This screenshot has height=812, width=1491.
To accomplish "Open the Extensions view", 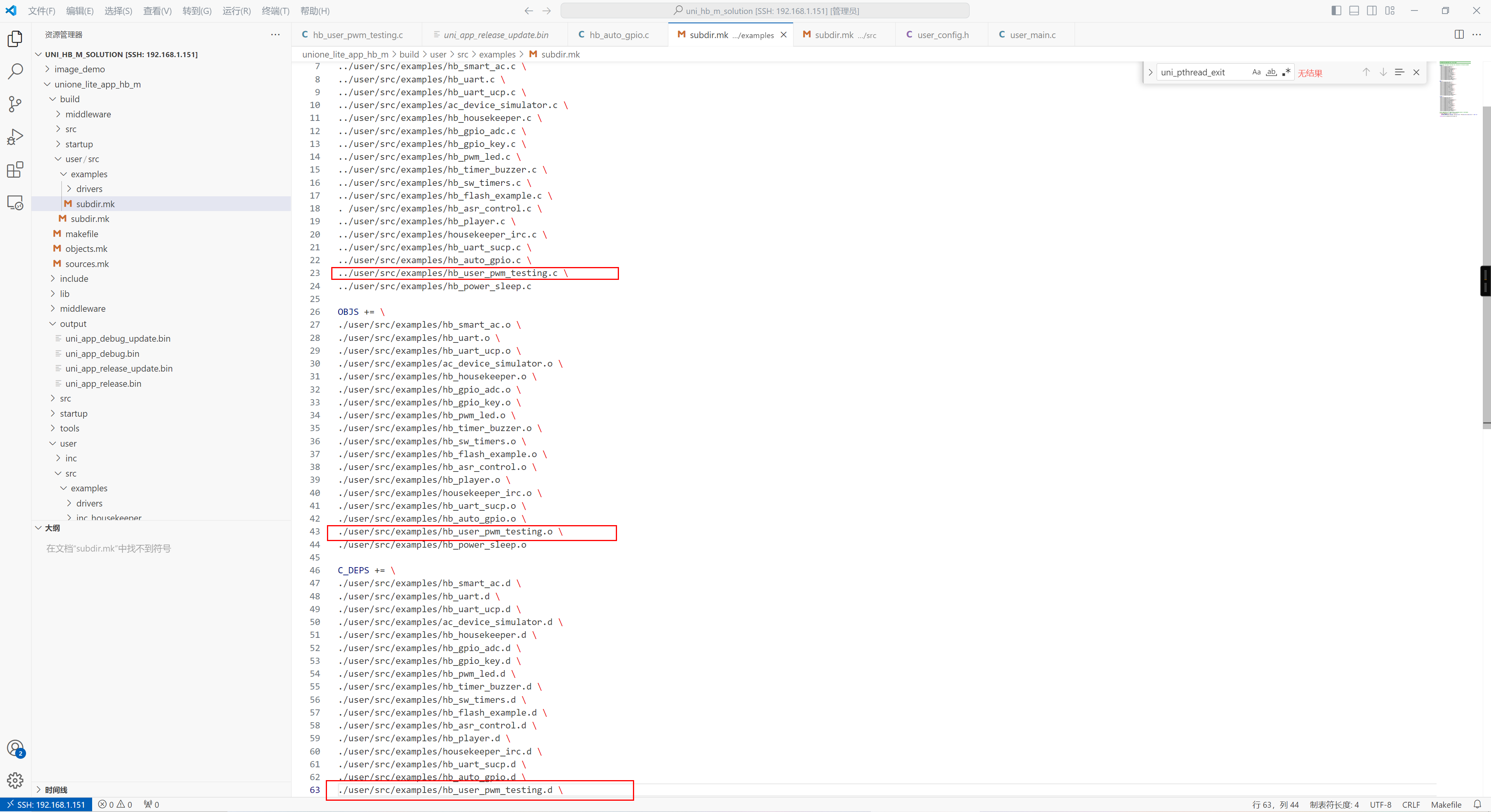I will 15,169.
